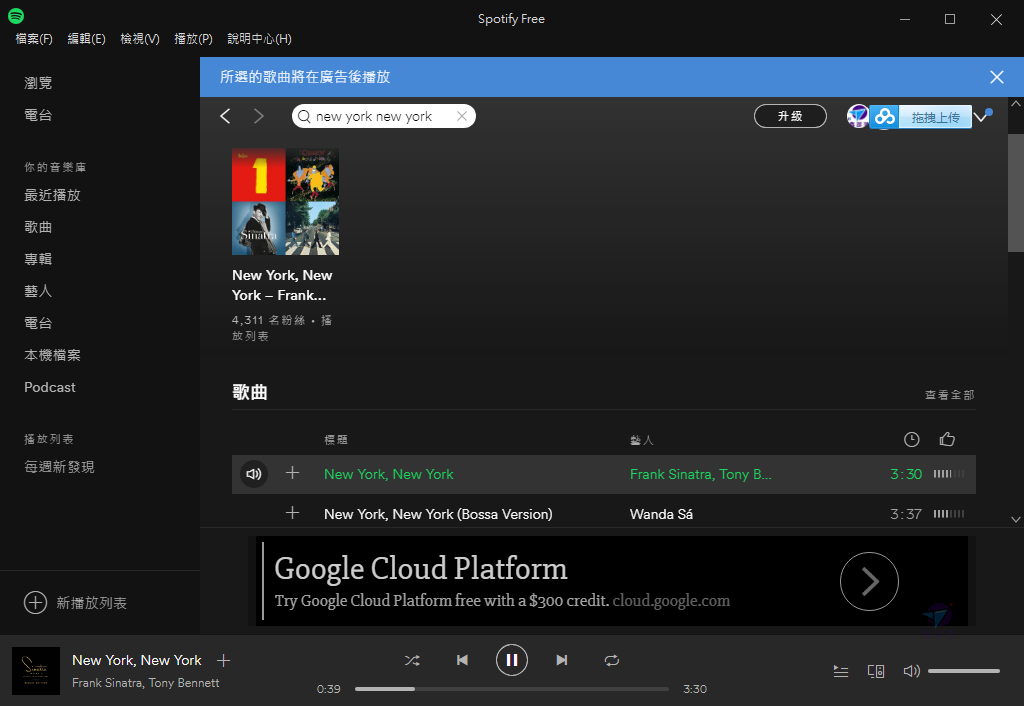Image resolution: width=1024 pixels, height=706 pixels.
Task: Toggle repeat mode
Action: pyautogui.click(x=612, y=660)
